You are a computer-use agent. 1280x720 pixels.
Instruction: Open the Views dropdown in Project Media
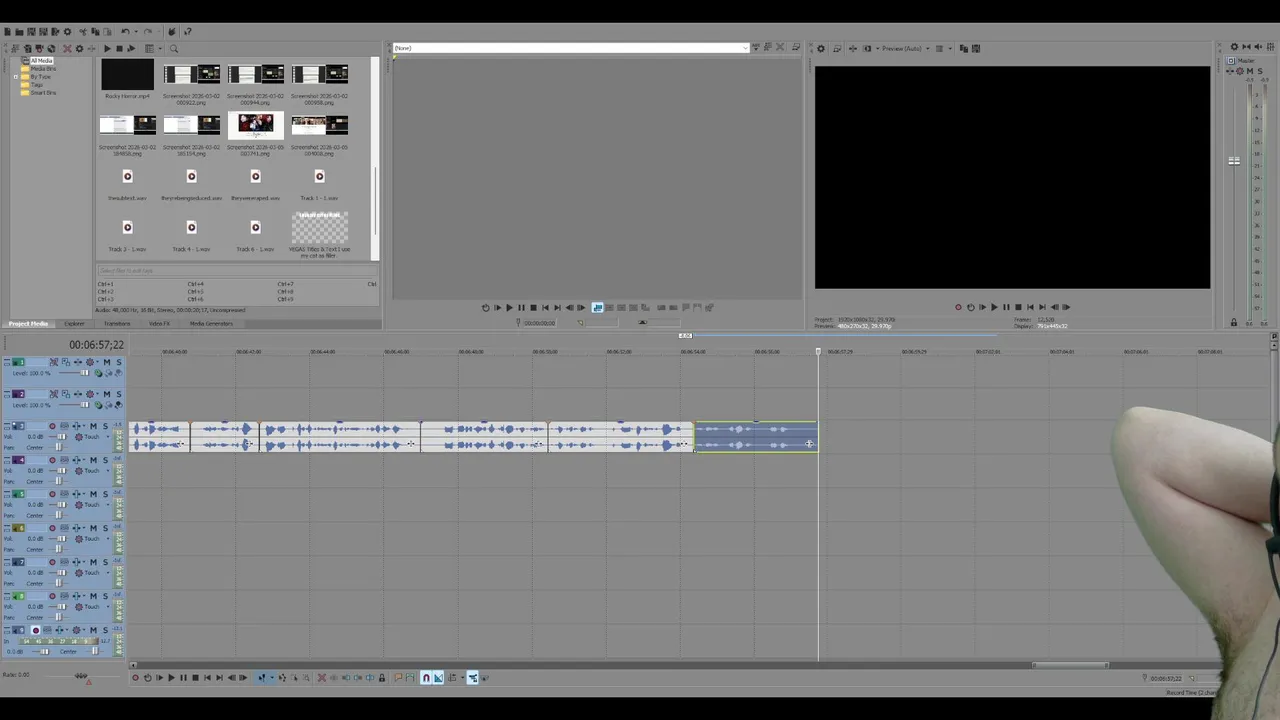point(160,49)
